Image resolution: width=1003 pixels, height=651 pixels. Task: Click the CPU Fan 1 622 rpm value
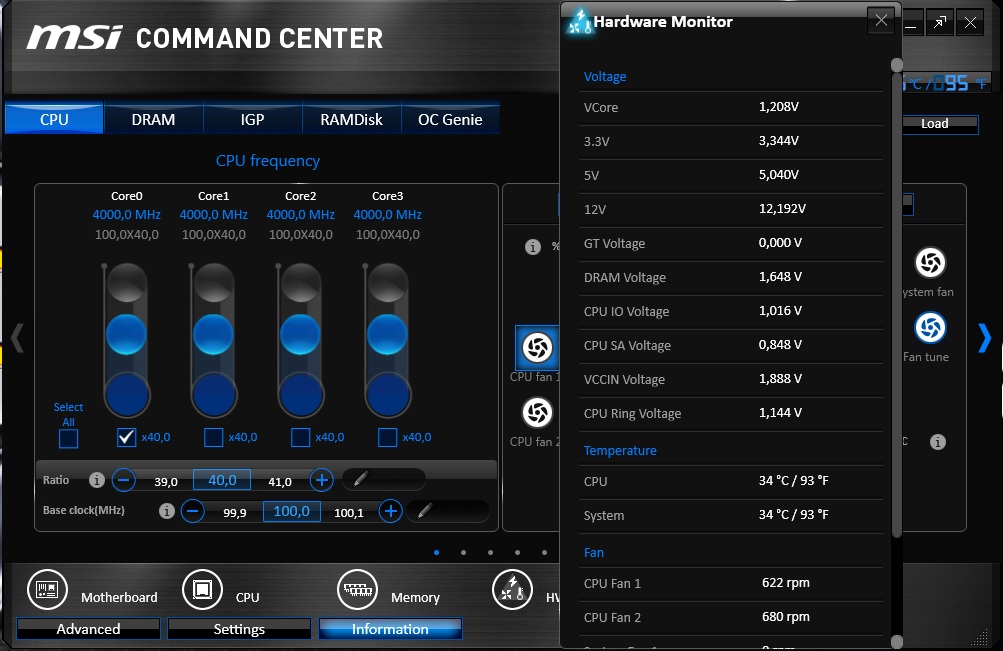tap(786, 583)
